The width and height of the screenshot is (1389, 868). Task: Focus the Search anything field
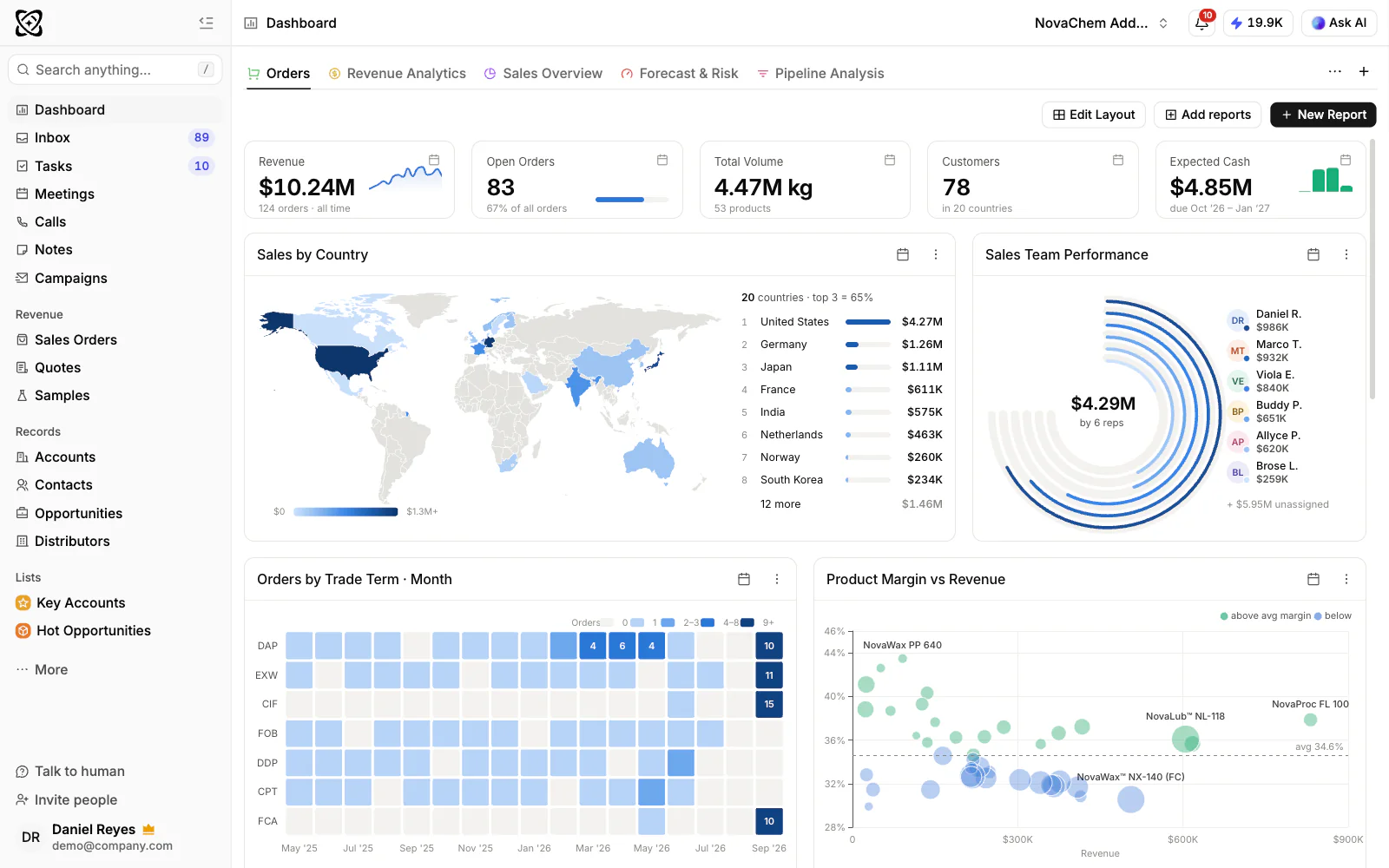pos(115,69)
